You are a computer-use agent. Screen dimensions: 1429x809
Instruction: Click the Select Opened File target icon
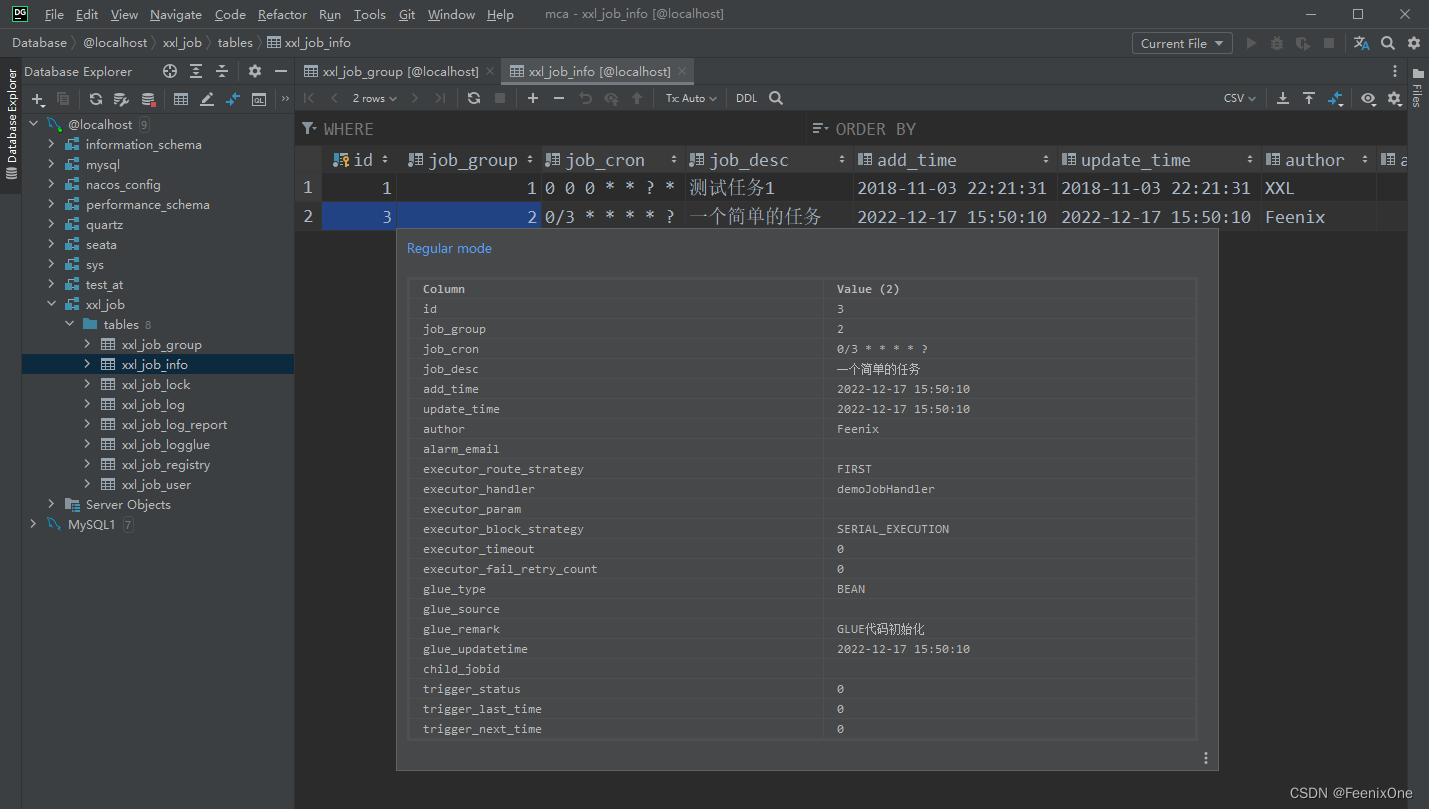(170, 71)
